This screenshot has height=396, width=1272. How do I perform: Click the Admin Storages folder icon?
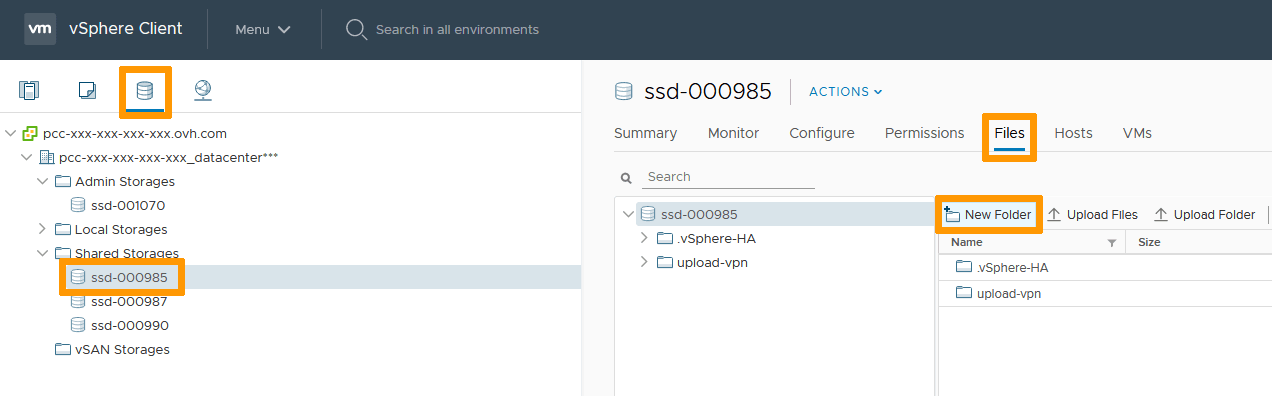point(62,181)
